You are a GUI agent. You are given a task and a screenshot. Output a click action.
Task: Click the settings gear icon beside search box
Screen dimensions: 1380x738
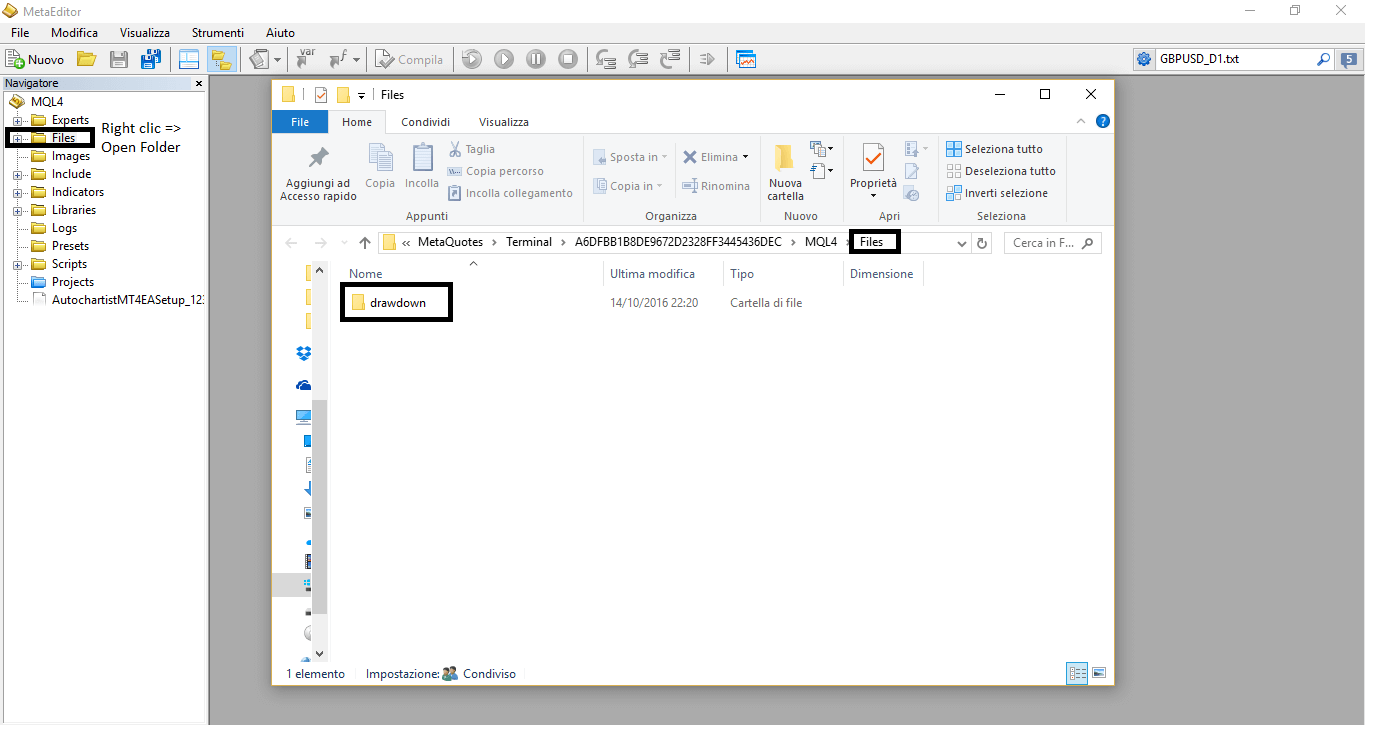pos(1144,59)
